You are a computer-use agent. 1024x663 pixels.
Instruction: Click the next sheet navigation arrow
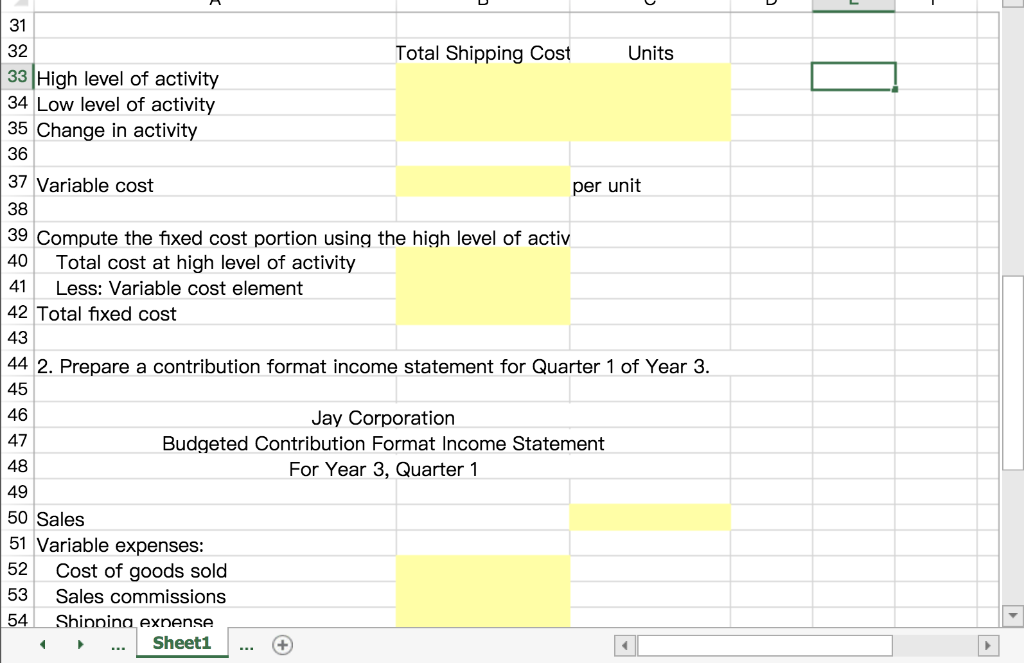click(x=80, y=645)
